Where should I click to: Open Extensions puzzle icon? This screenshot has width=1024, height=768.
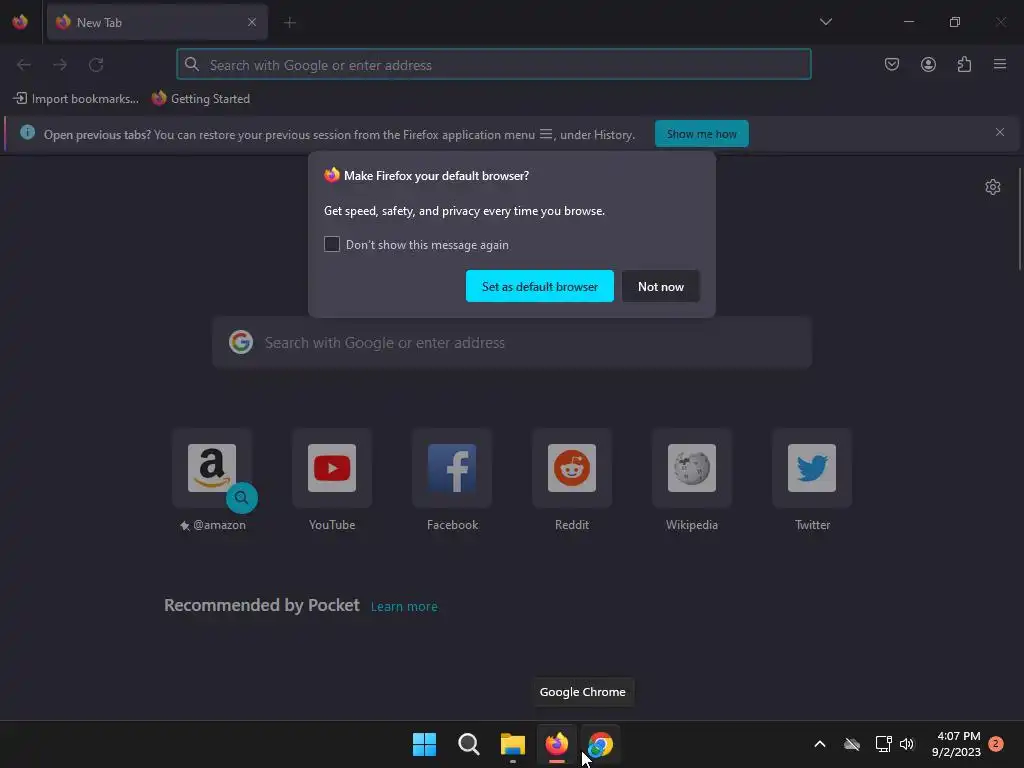click(964, 65)
